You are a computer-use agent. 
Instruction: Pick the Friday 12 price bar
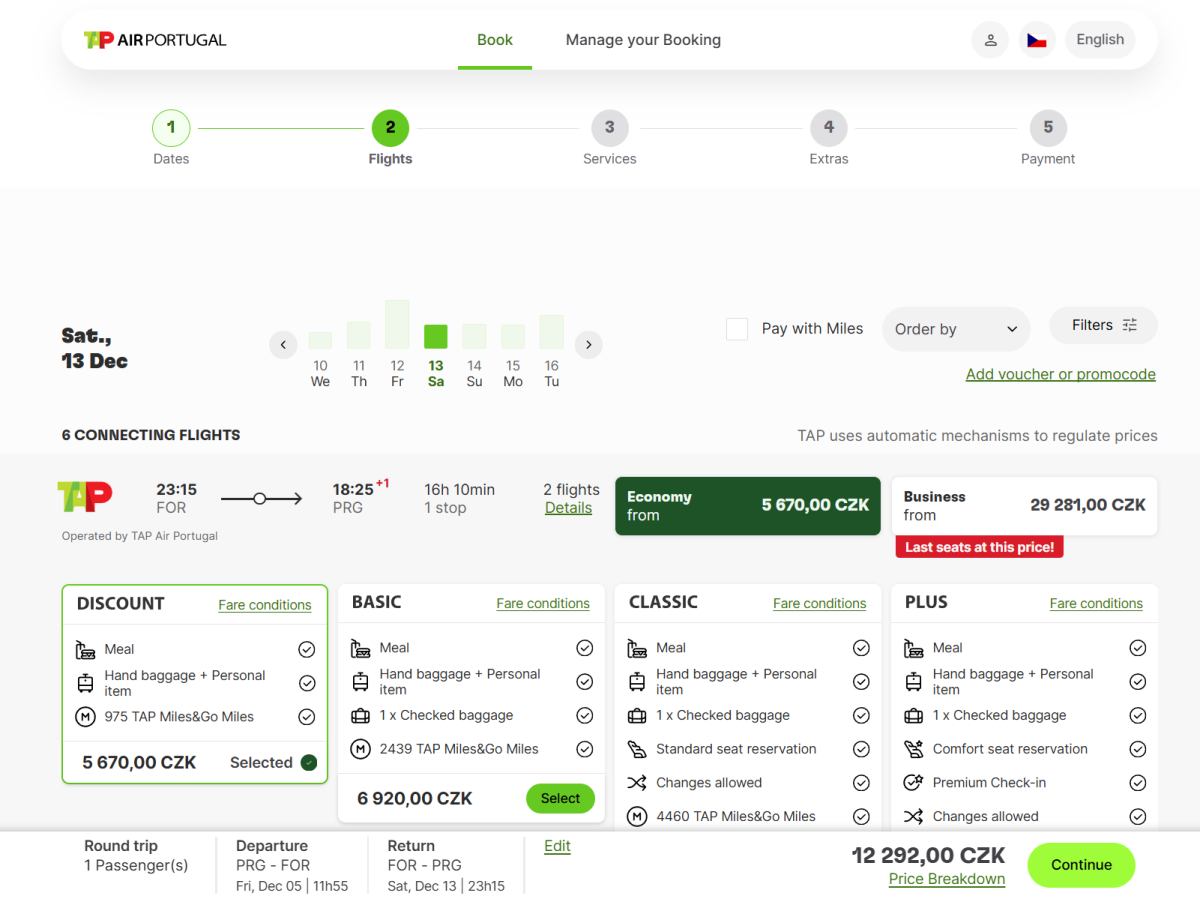tap(397, 325)
